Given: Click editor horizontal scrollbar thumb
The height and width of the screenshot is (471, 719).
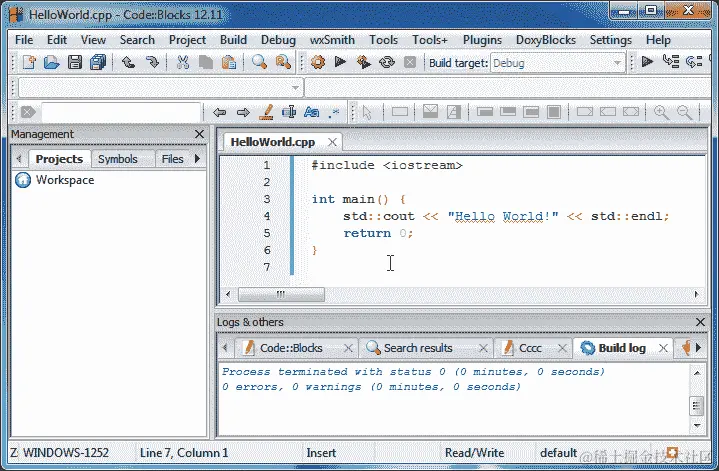Looking at the screenshot, I should coord(281,294).
